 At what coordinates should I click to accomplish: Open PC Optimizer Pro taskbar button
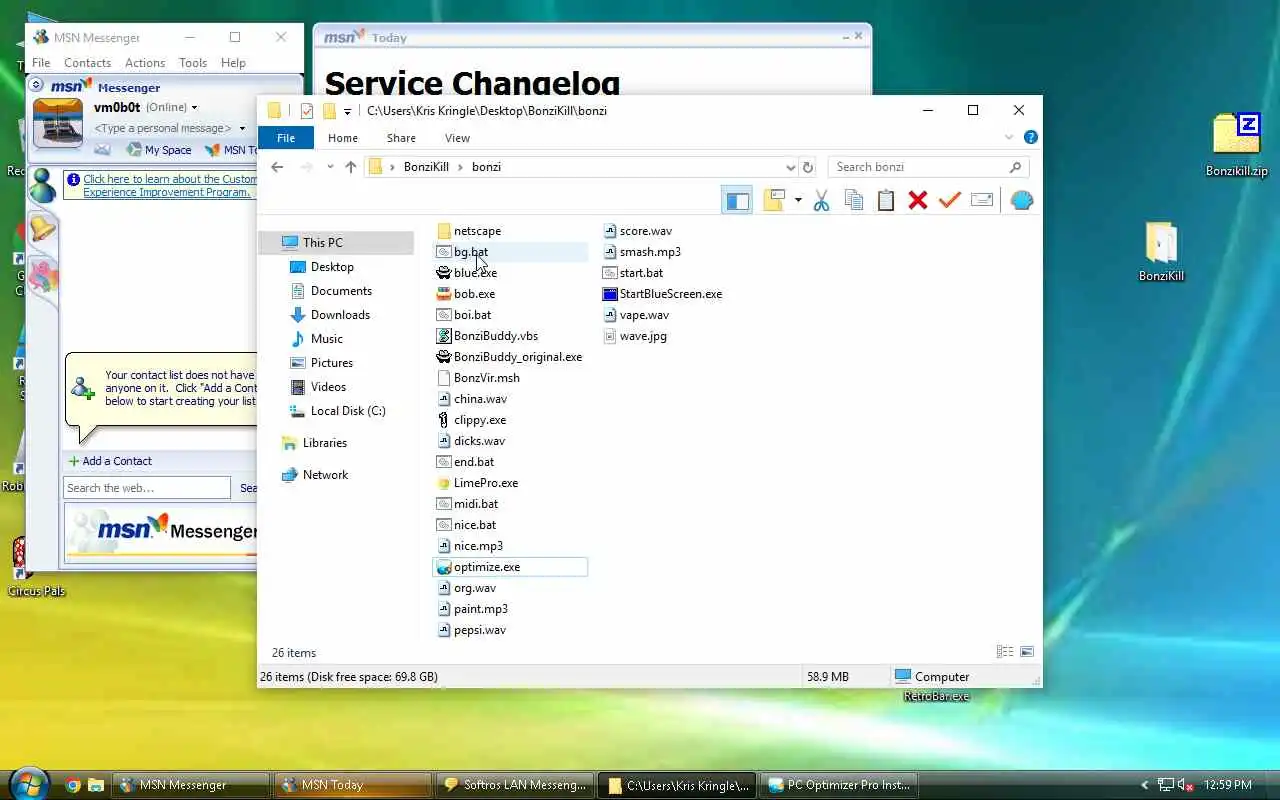click(838, 785)
